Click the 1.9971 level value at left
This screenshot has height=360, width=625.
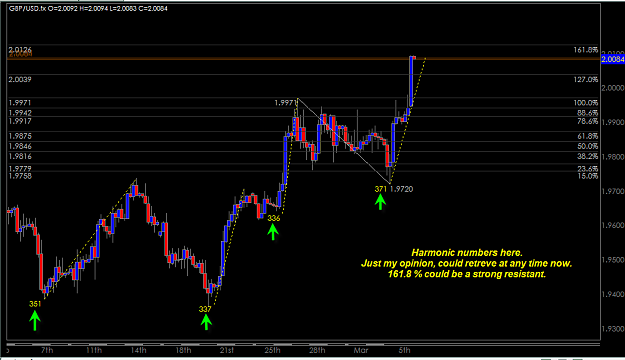(20, 103)
